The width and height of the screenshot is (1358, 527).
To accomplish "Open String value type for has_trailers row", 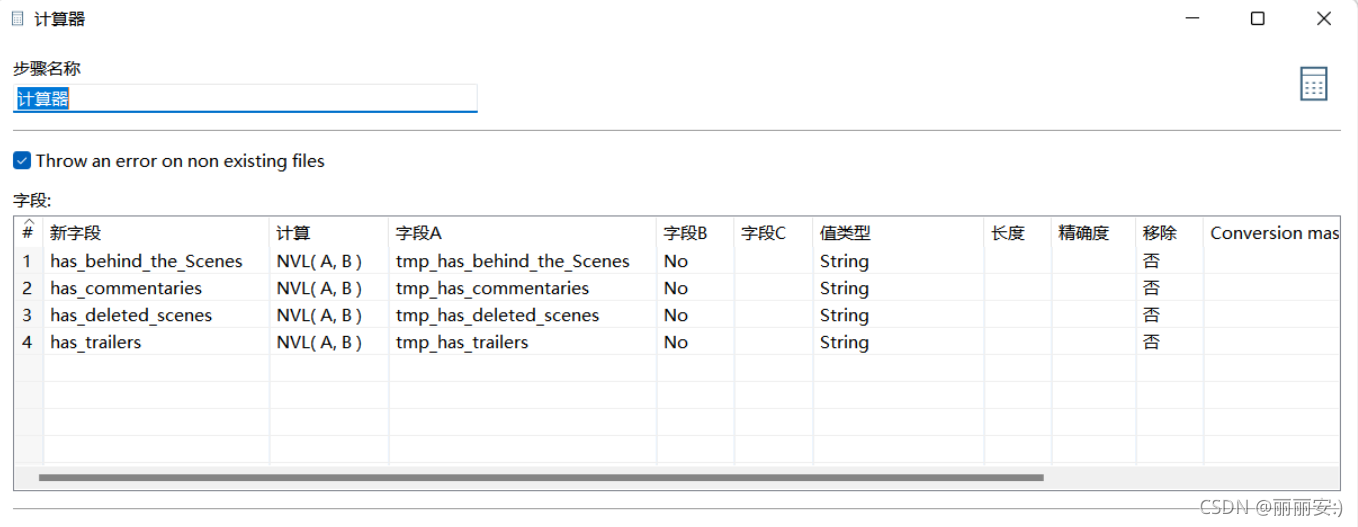I will 898,342.
